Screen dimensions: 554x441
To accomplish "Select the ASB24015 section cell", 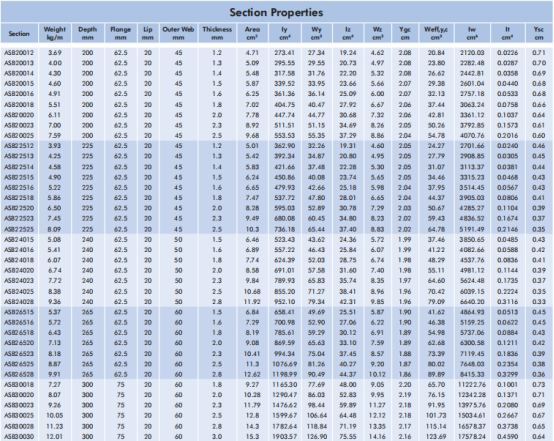I will pyautogui.click(x=19, y=240).
